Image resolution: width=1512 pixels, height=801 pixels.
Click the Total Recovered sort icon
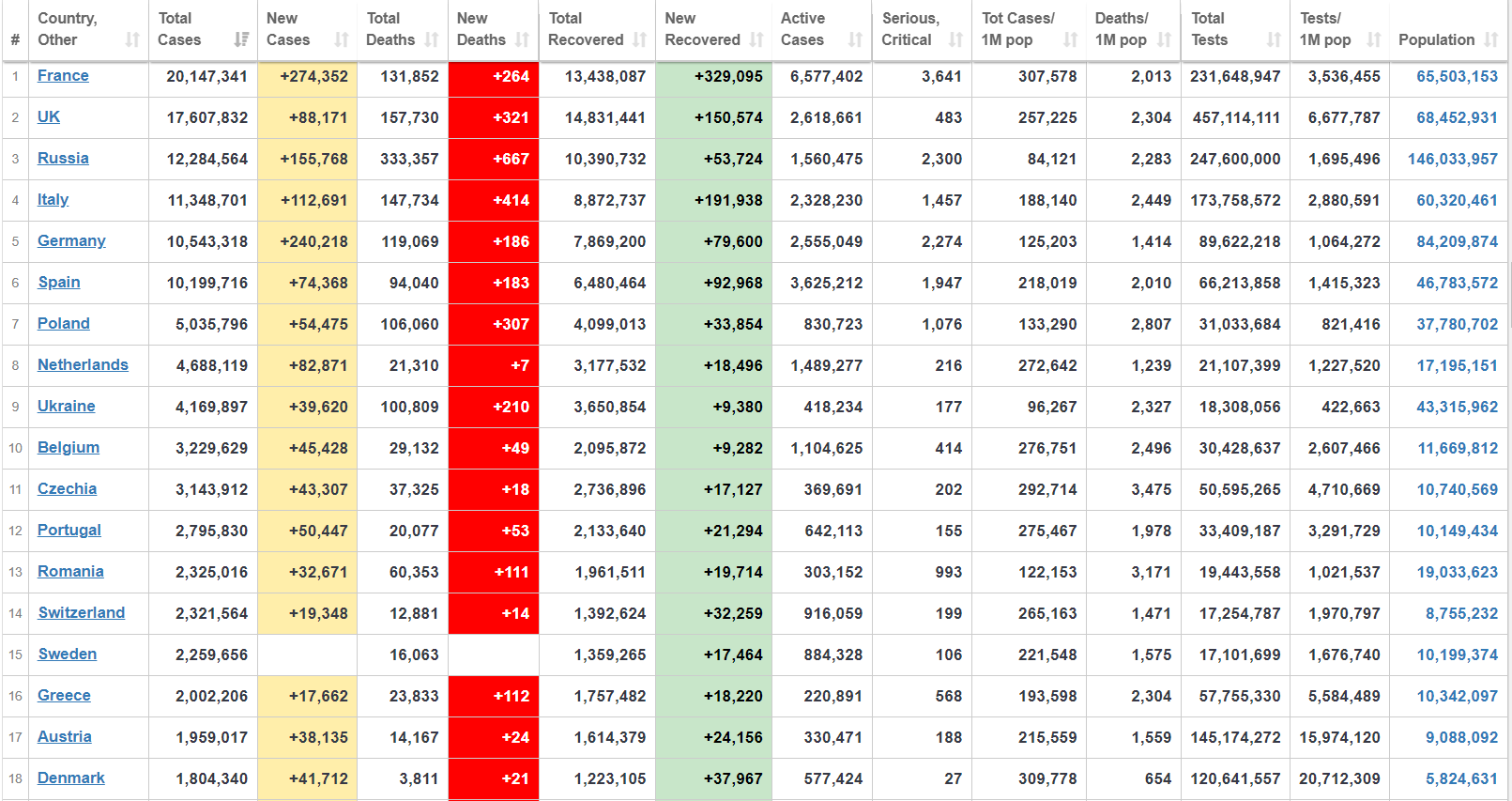coord(639,39)
